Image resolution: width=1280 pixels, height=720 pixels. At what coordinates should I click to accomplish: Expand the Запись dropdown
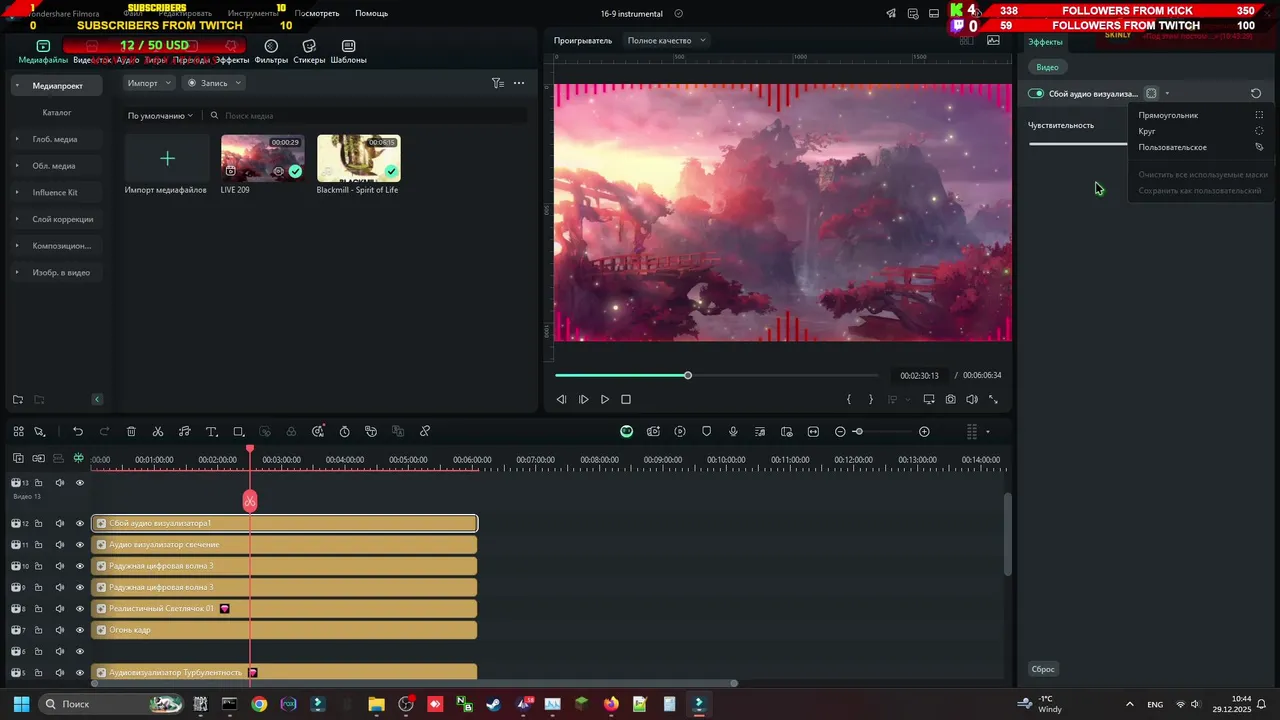[212, 83]
